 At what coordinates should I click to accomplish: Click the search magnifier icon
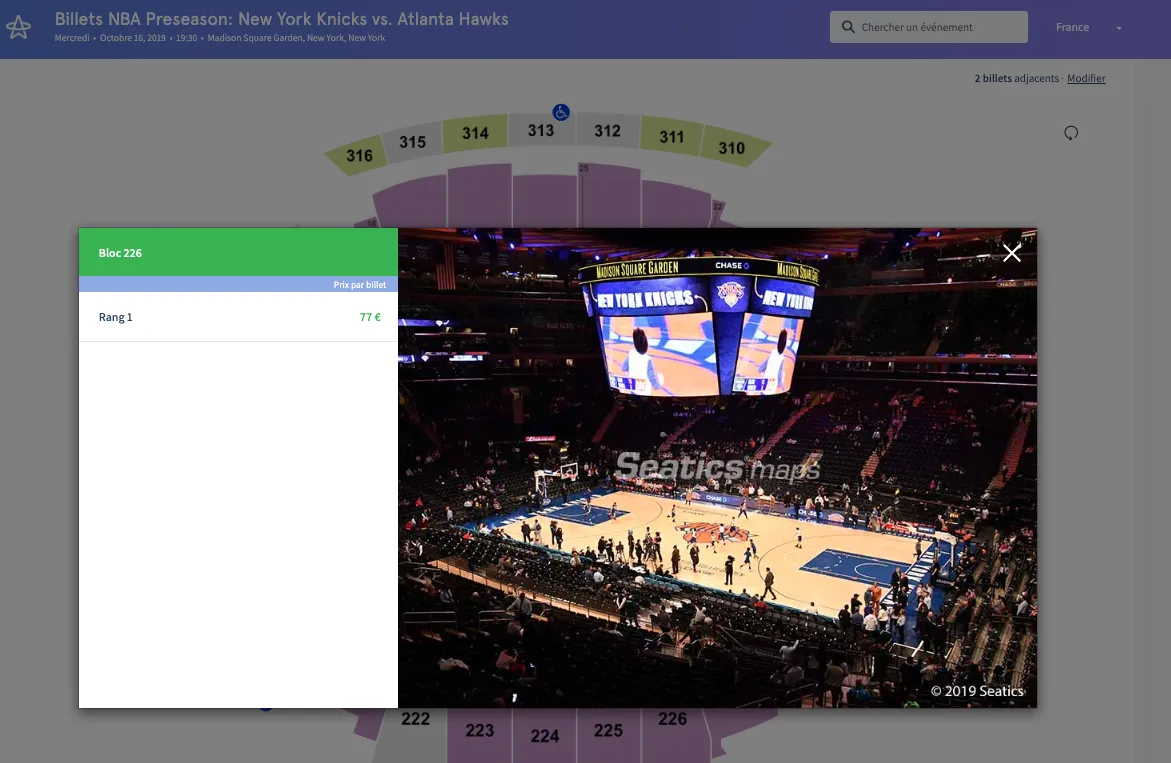[848, 28]
